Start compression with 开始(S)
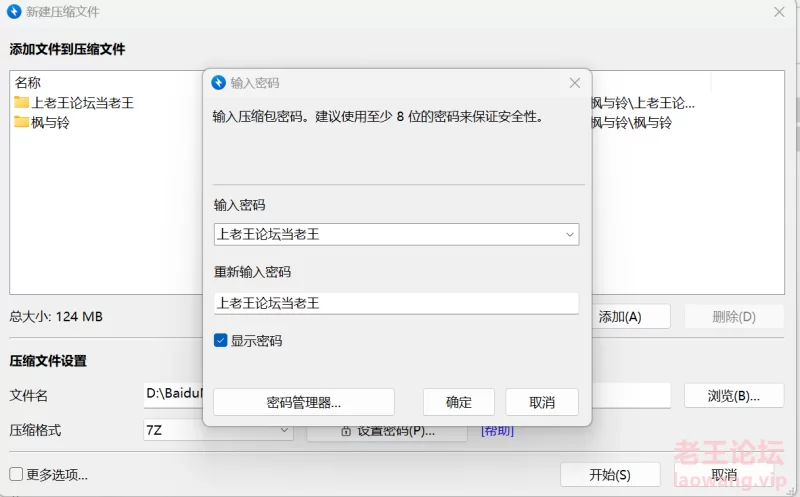The width and height of the screenshot is (800, 497). 610,474
